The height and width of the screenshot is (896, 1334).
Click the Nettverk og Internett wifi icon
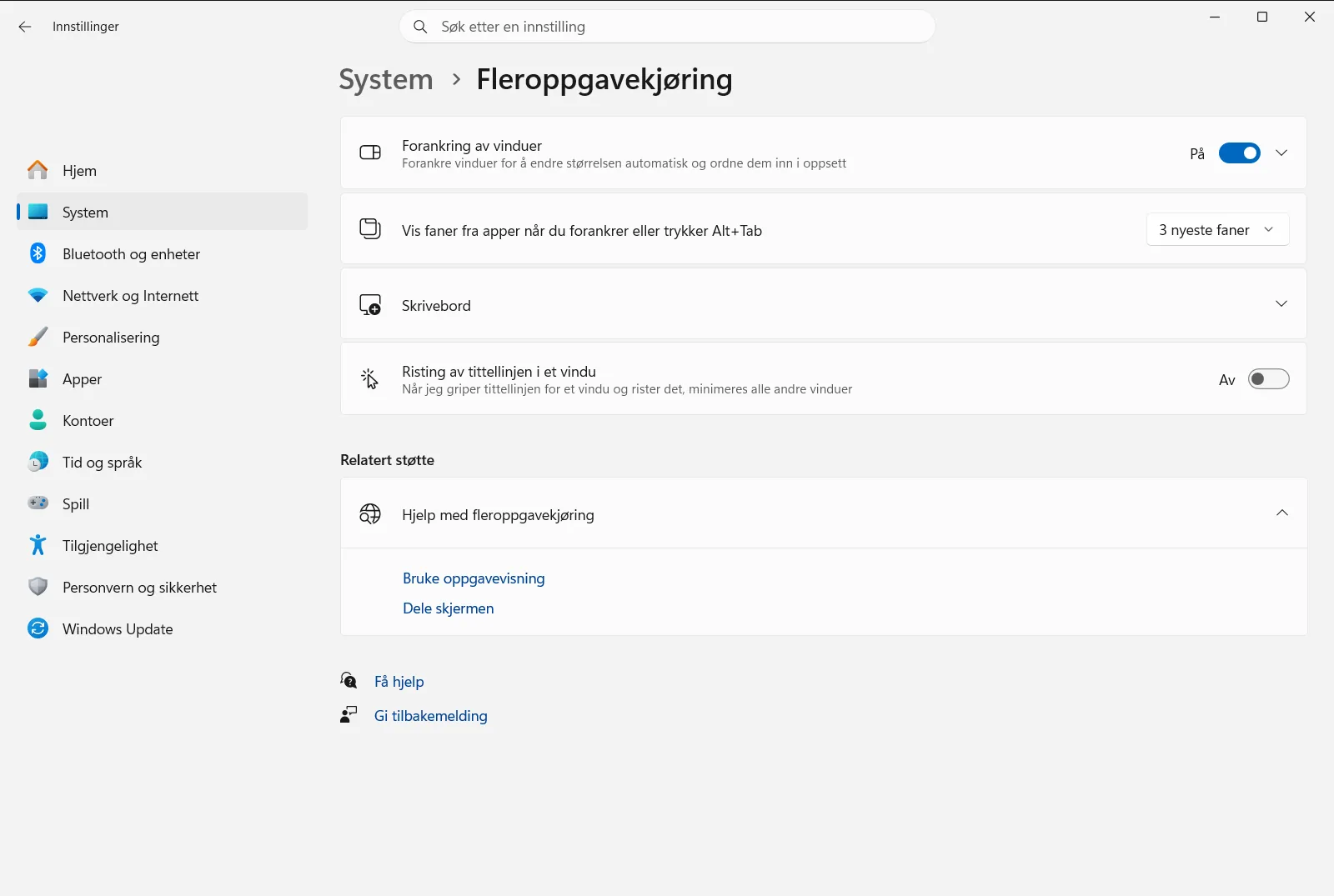coord(38,295)
